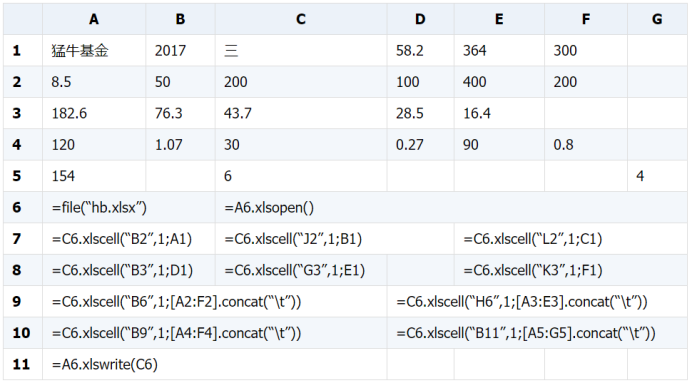Click the "B9" concat formula cell
This screenshot has height=383, width=692.
click(x=214, y=333)
